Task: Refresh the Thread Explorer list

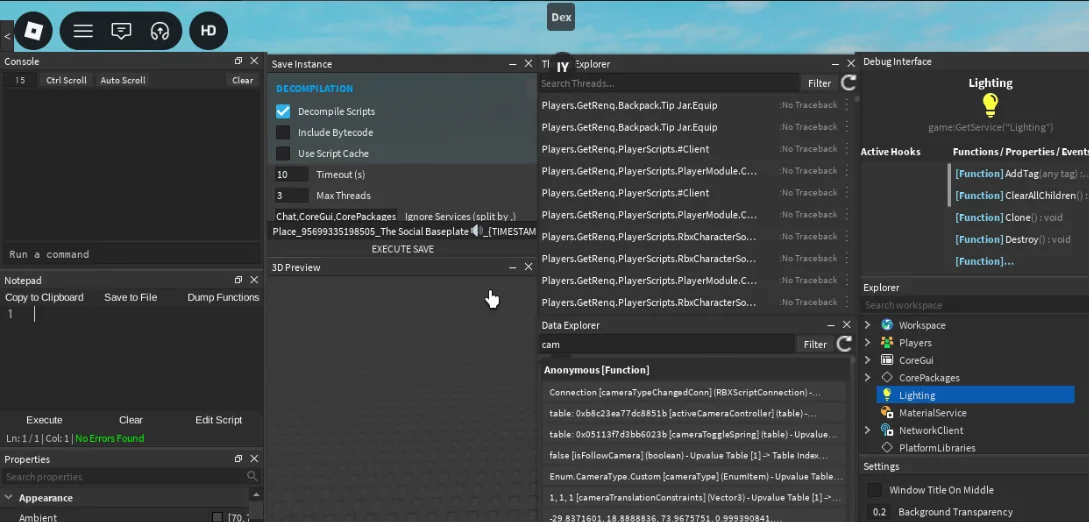Action: [848, 83]
